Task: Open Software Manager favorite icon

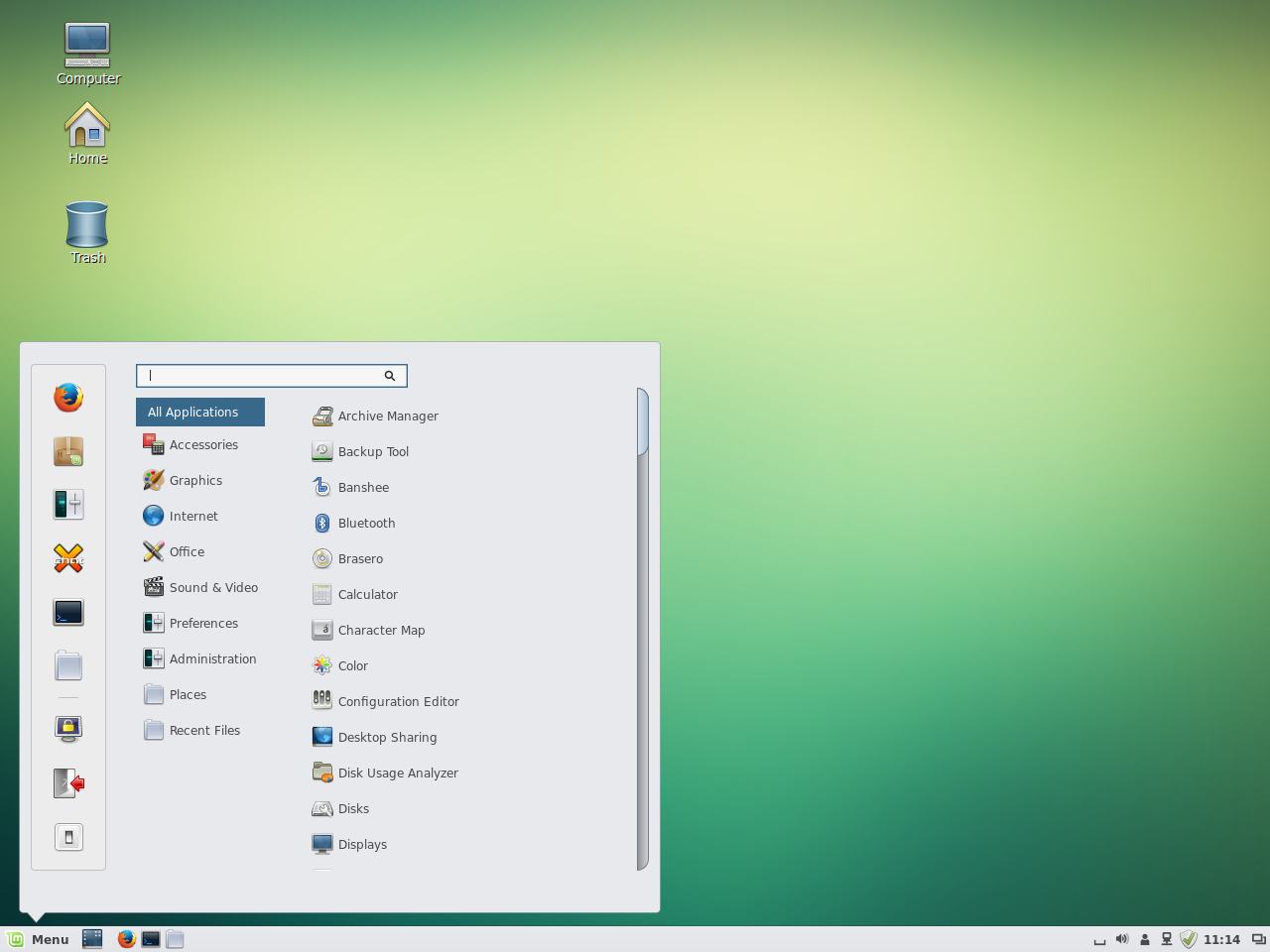Action: click(68, 451)
